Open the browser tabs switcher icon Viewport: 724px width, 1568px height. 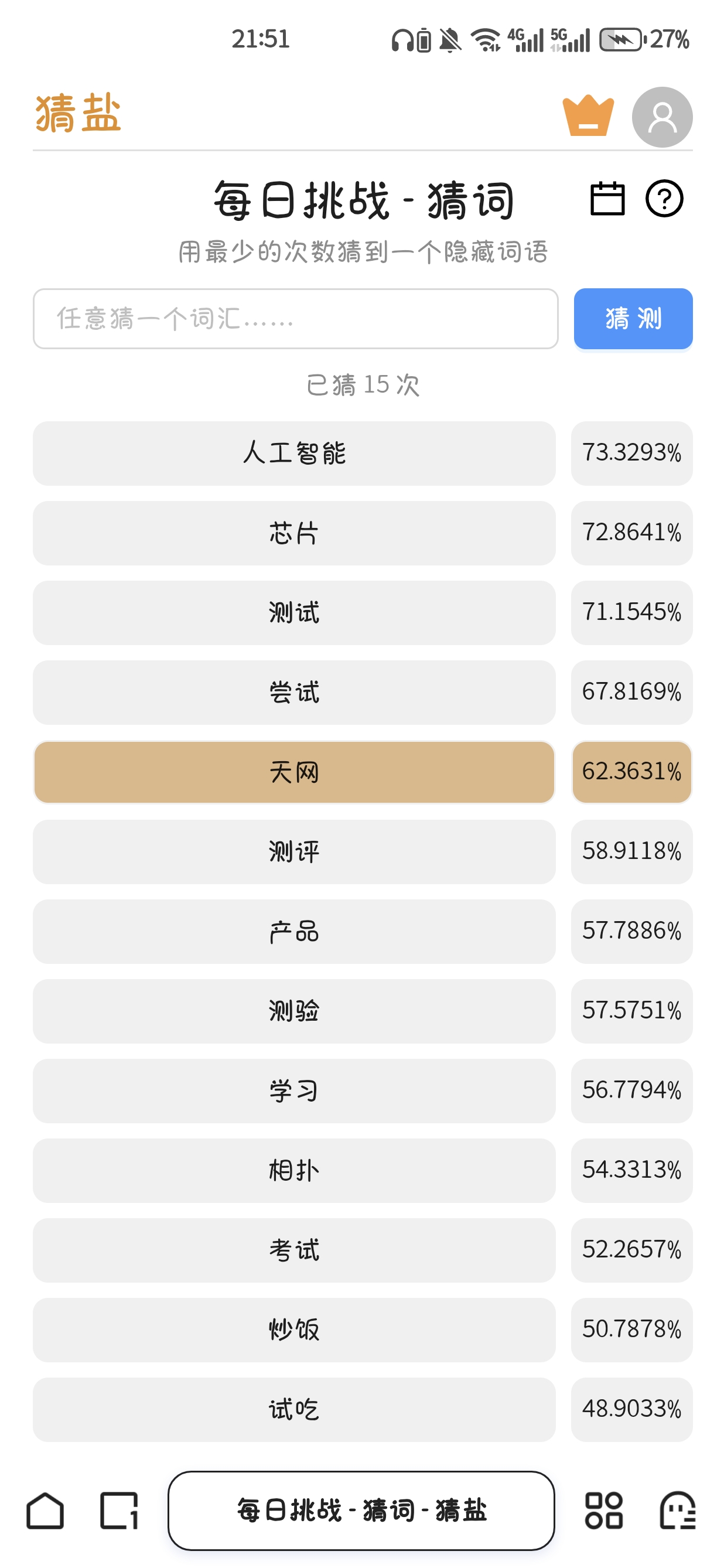[119, 1511]
